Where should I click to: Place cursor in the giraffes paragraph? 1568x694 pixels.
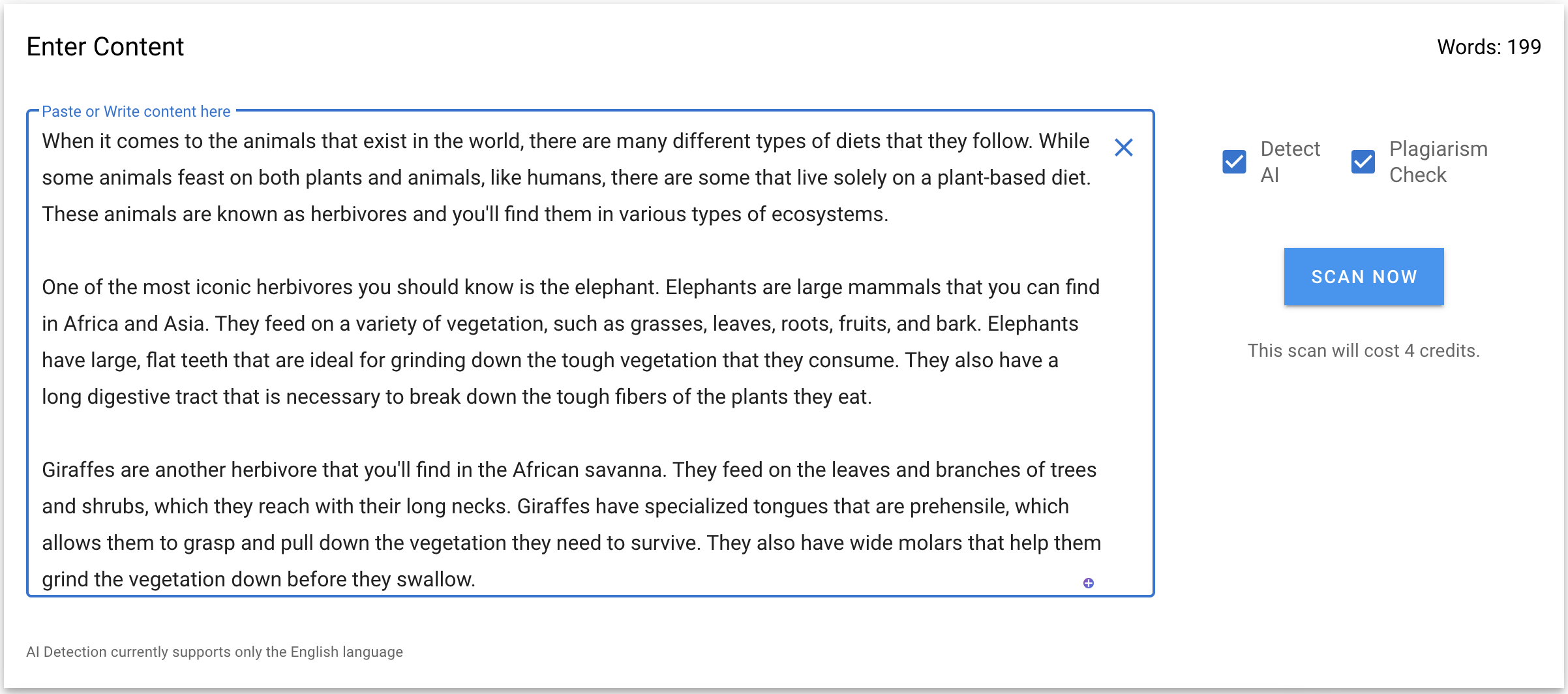pyautogui.click(x=571, y=524)
